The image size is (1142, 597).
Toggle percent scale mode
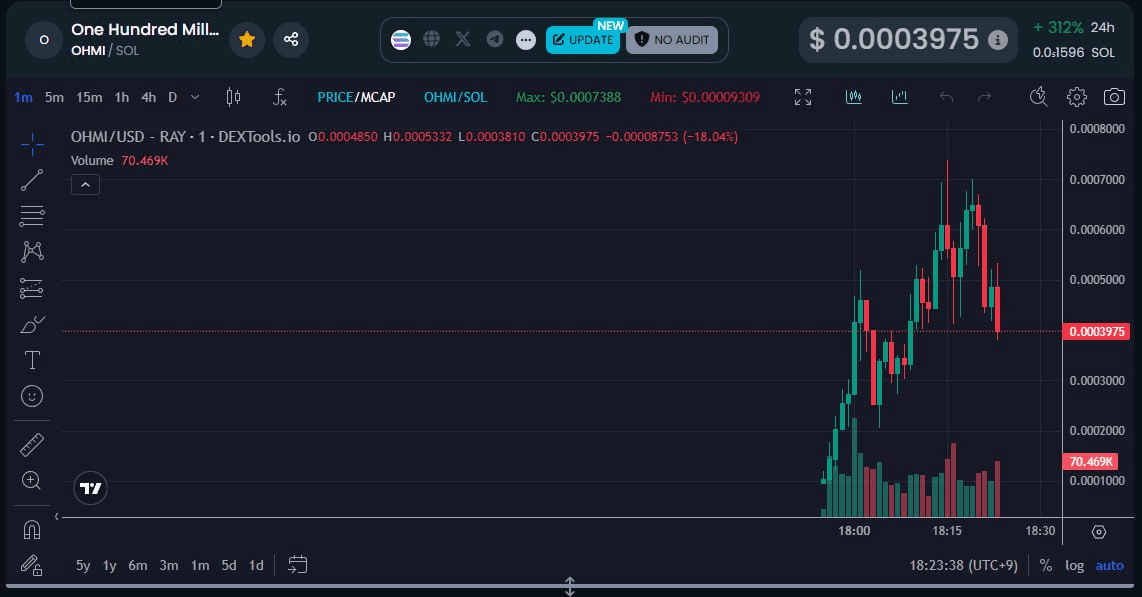point(1046,565)
